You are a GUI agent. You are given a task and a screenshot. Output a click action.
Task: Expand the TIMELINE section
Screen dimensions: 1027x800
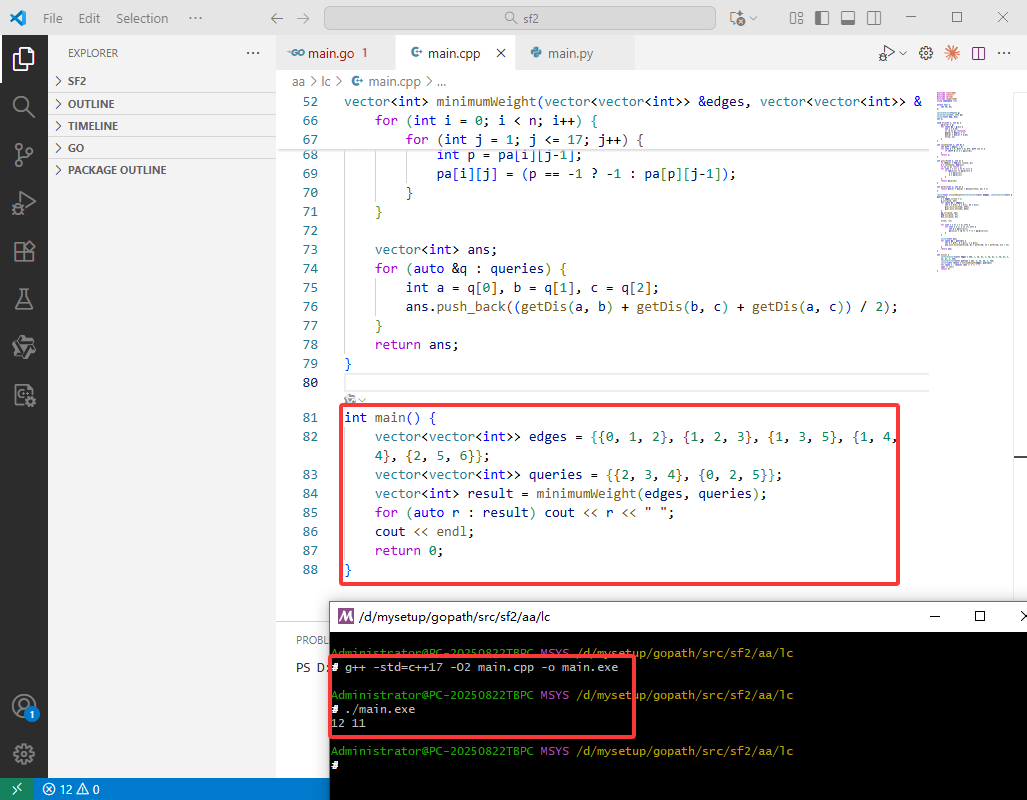pyautogui.click(x=162, y=126)
